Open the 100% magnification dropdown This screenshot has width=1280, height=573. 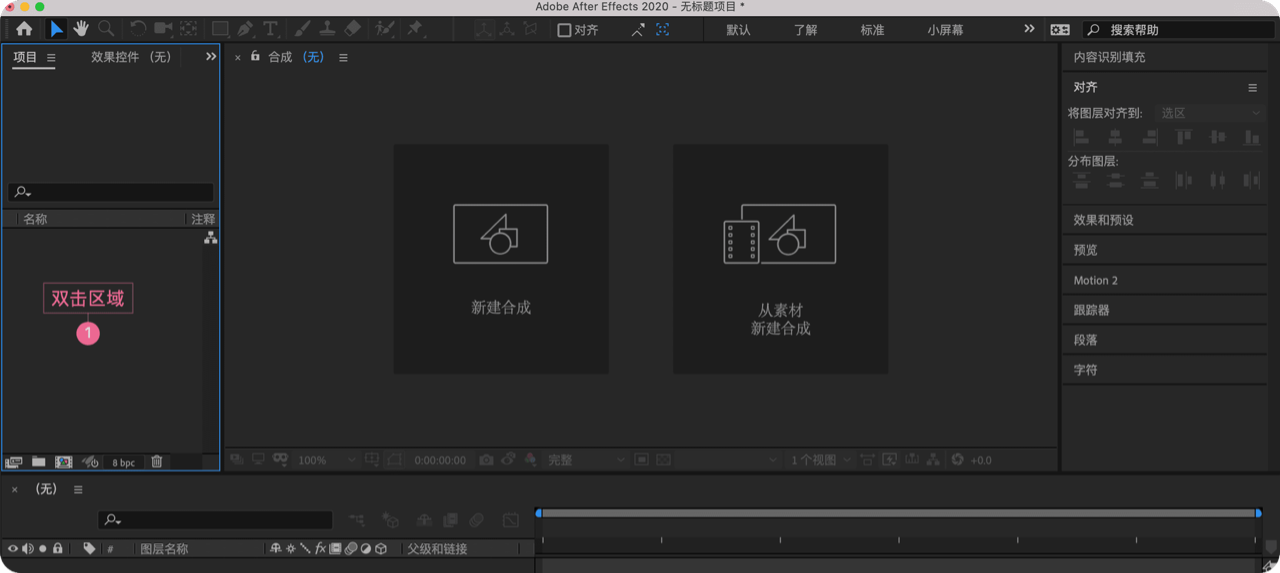click(x=327, y=460)
